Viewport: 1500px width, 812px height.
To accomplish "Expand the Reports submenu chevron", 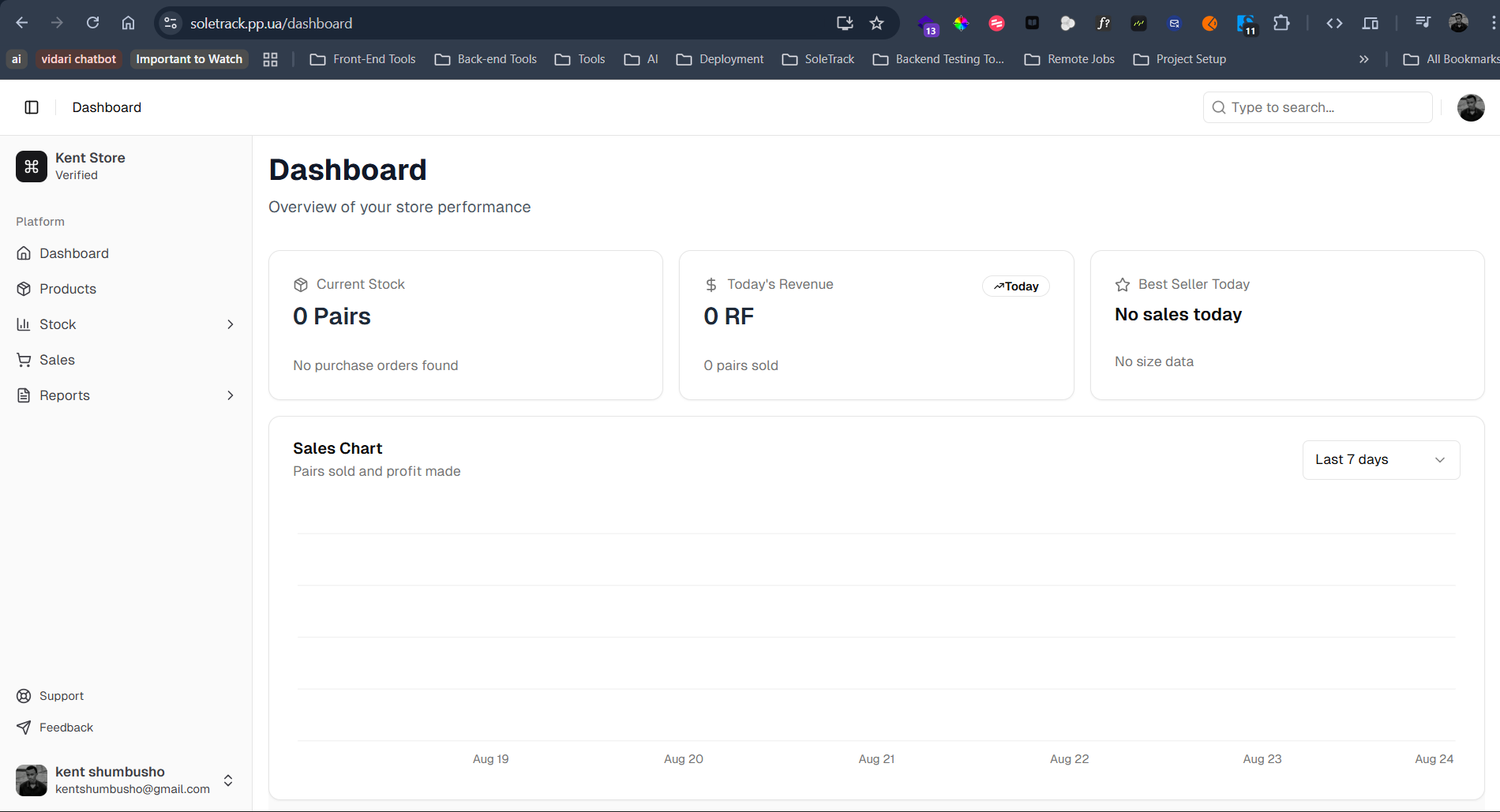I will 230,395.
